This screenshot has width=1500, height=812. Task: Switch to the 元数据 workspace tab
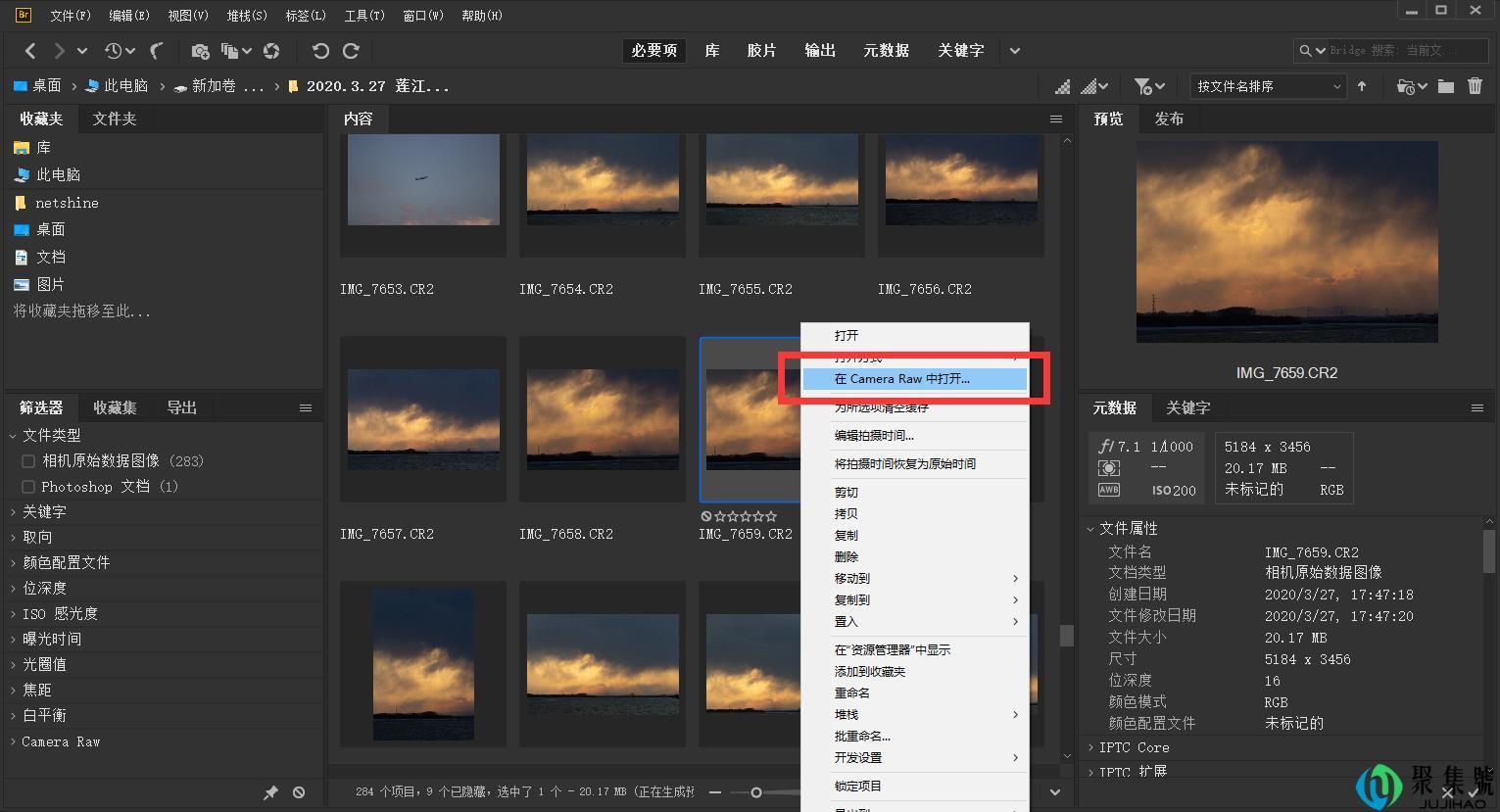pyautogui.click(x=886, y=50)
